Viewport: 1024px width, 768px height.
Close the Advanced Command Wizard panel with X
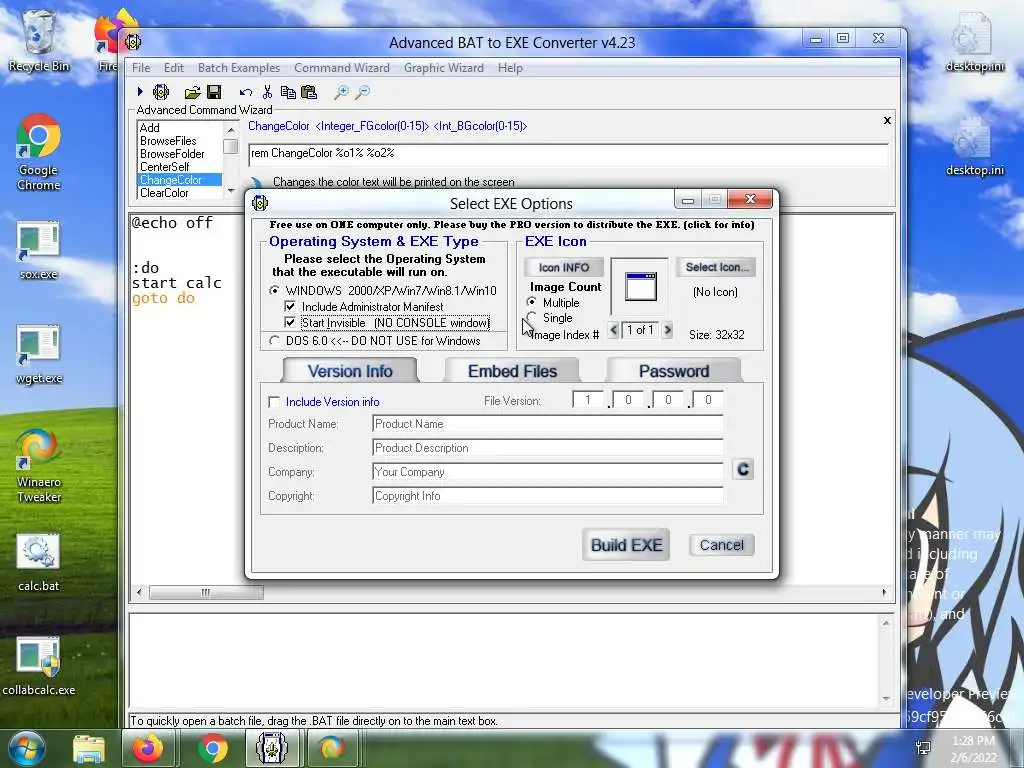[887, 120]
